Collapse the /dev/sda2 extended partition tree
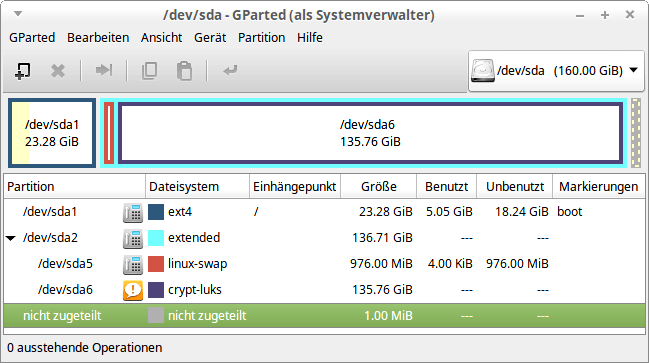This screenshot has height=363, width=649. coord(11,238)
